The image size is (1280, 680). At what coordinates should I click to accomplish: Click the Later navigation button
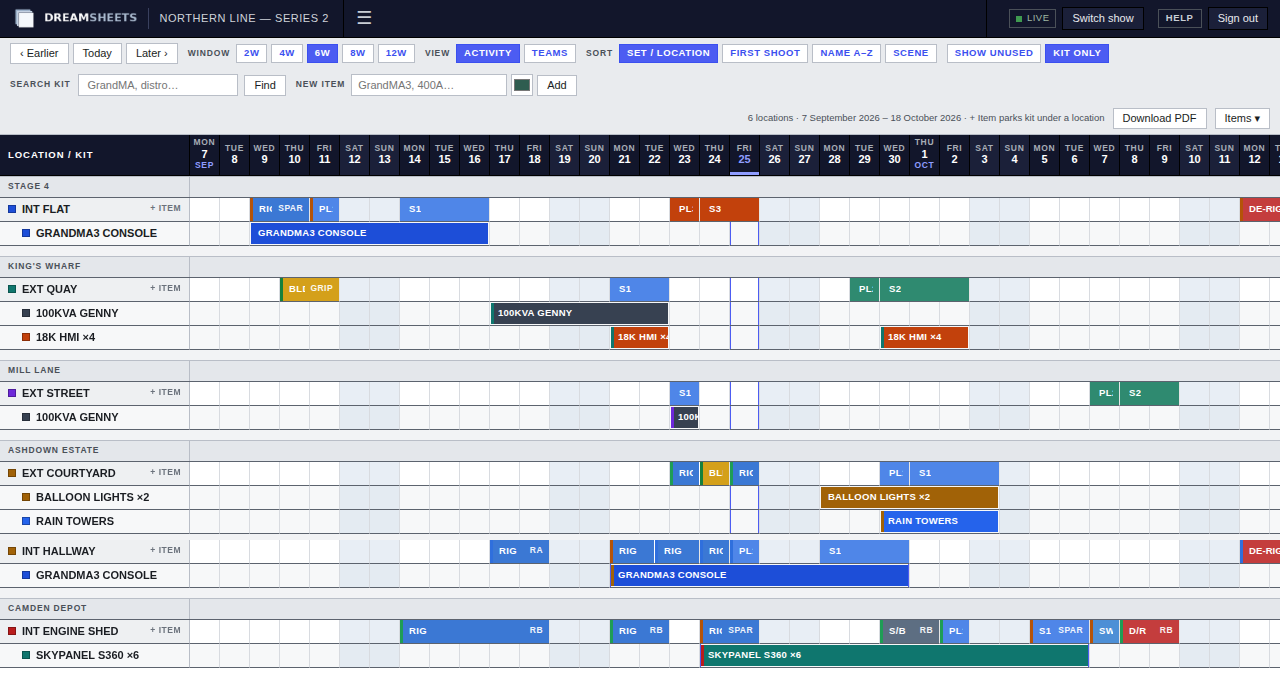(x=152, y=53)
